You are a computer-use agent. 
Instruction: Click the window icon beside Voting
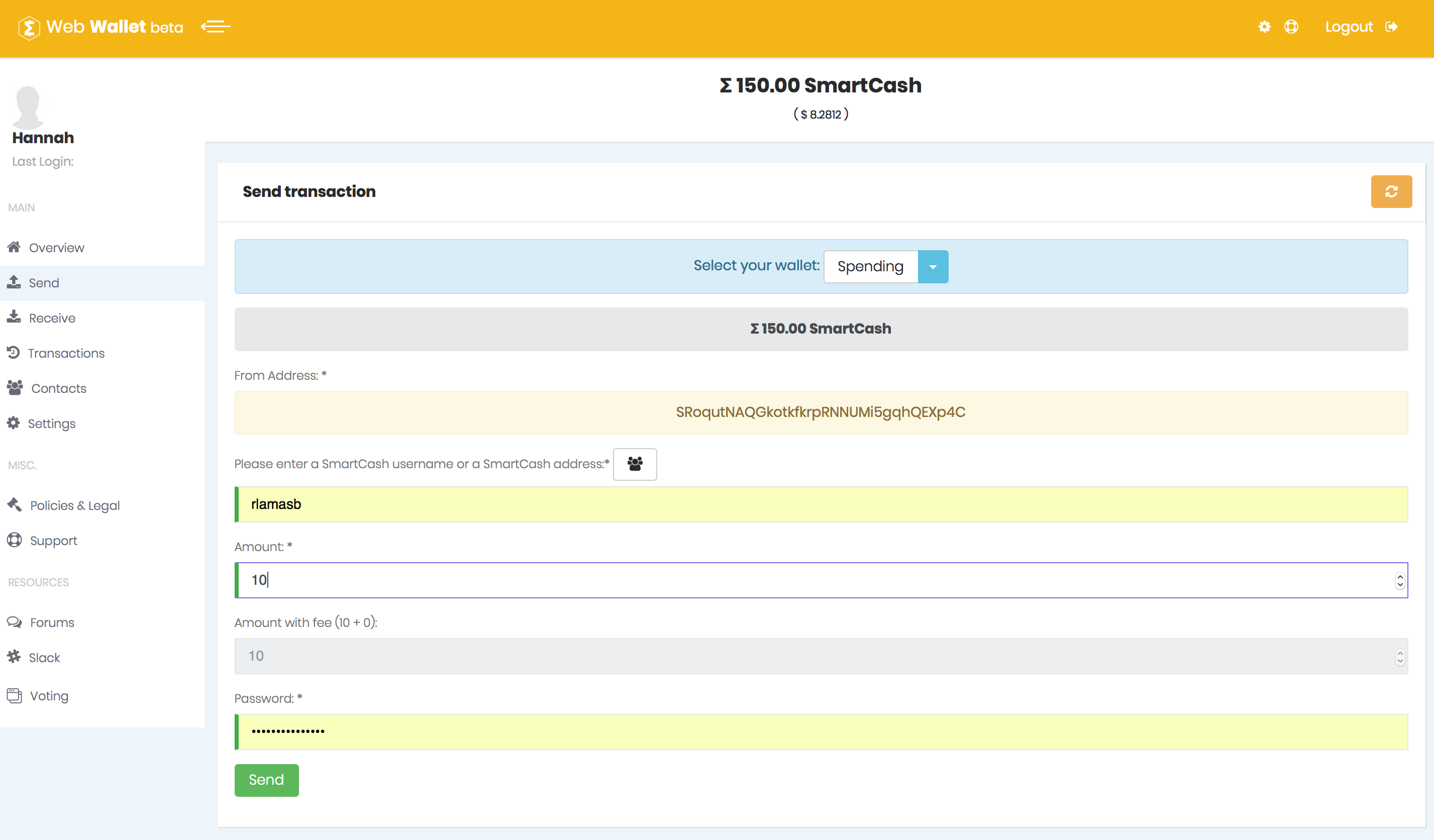pos(14,695)
